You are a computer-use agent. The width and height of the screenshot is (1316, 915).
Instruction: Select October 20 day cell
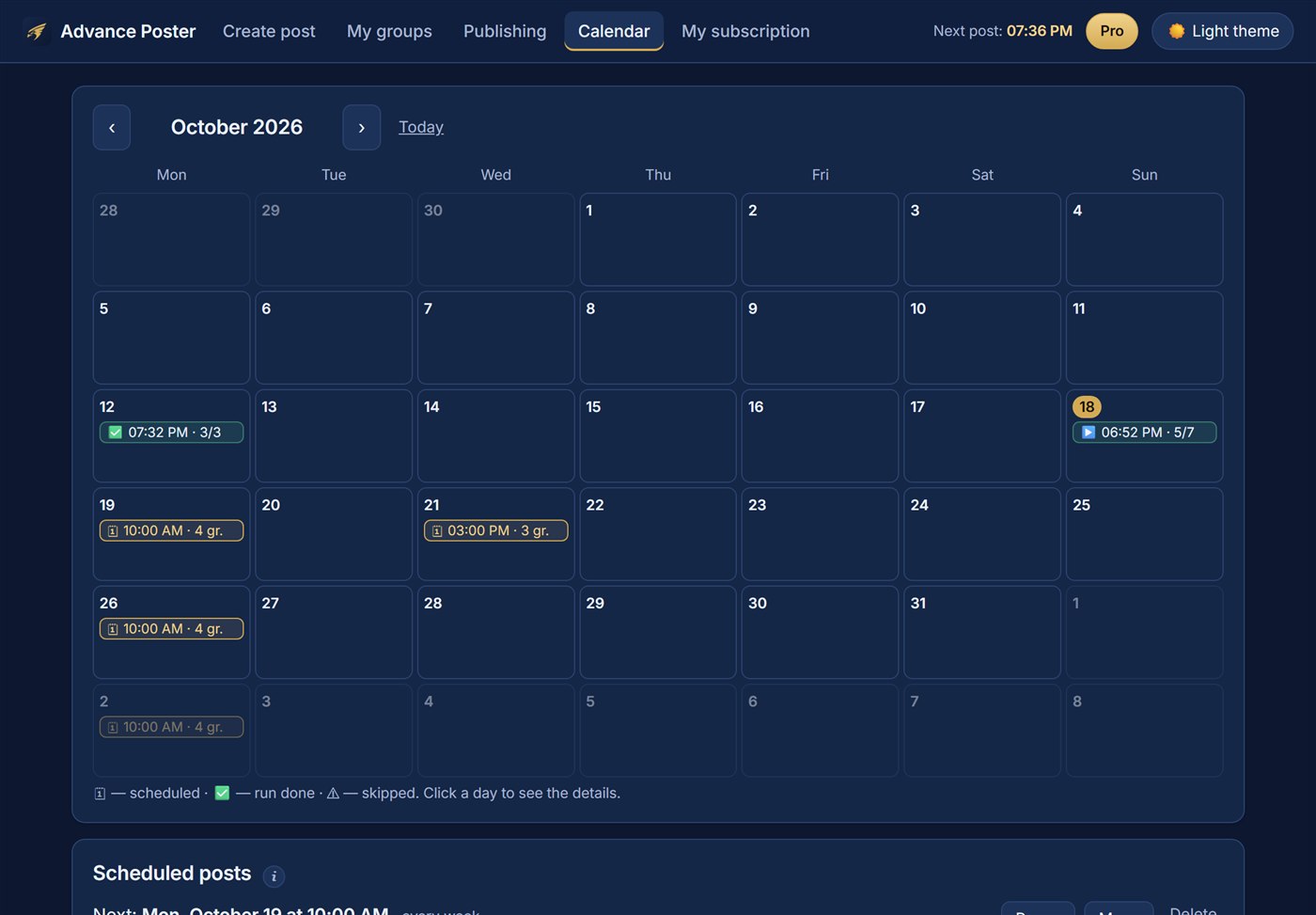[x=334, y=534]
